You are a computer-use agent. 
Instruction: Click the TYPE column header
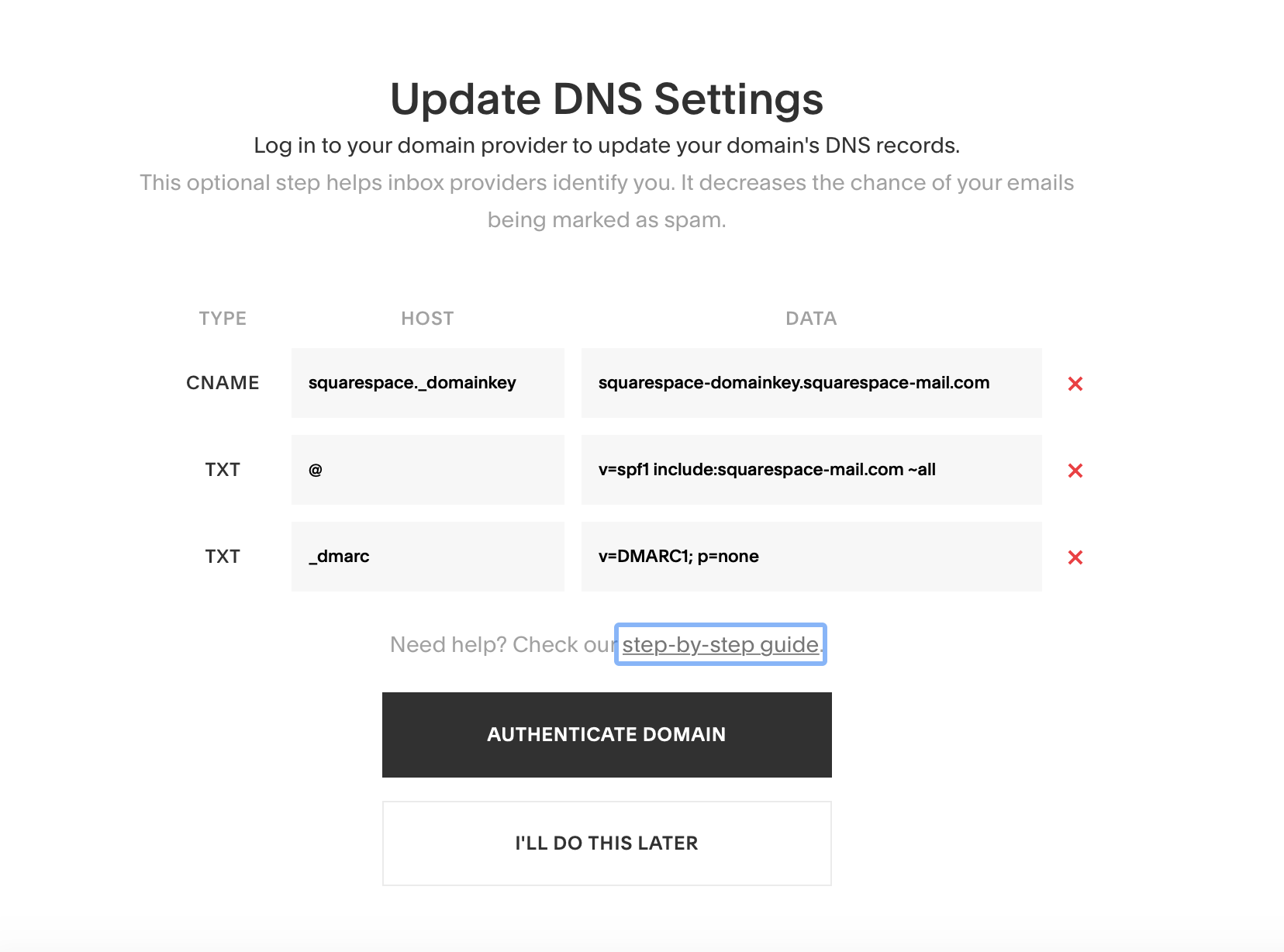click(223, 319)
